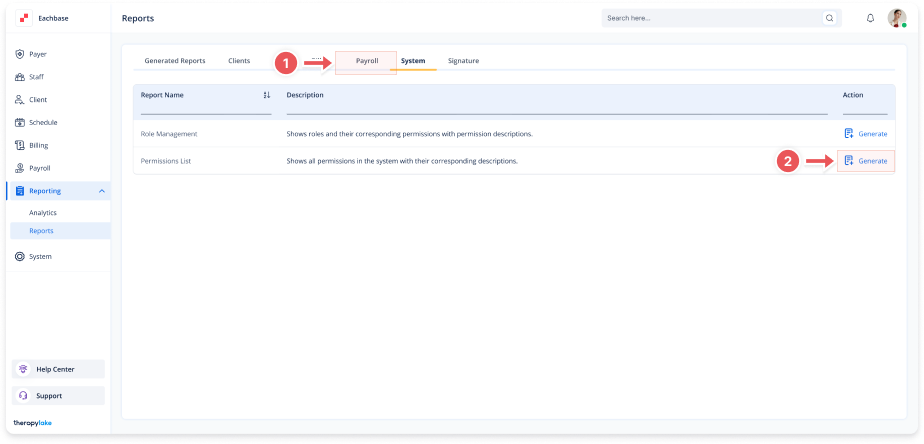The height and width of the screenshot is (444, 924).
Task: Sort by Report Name column
Action: 266,95
